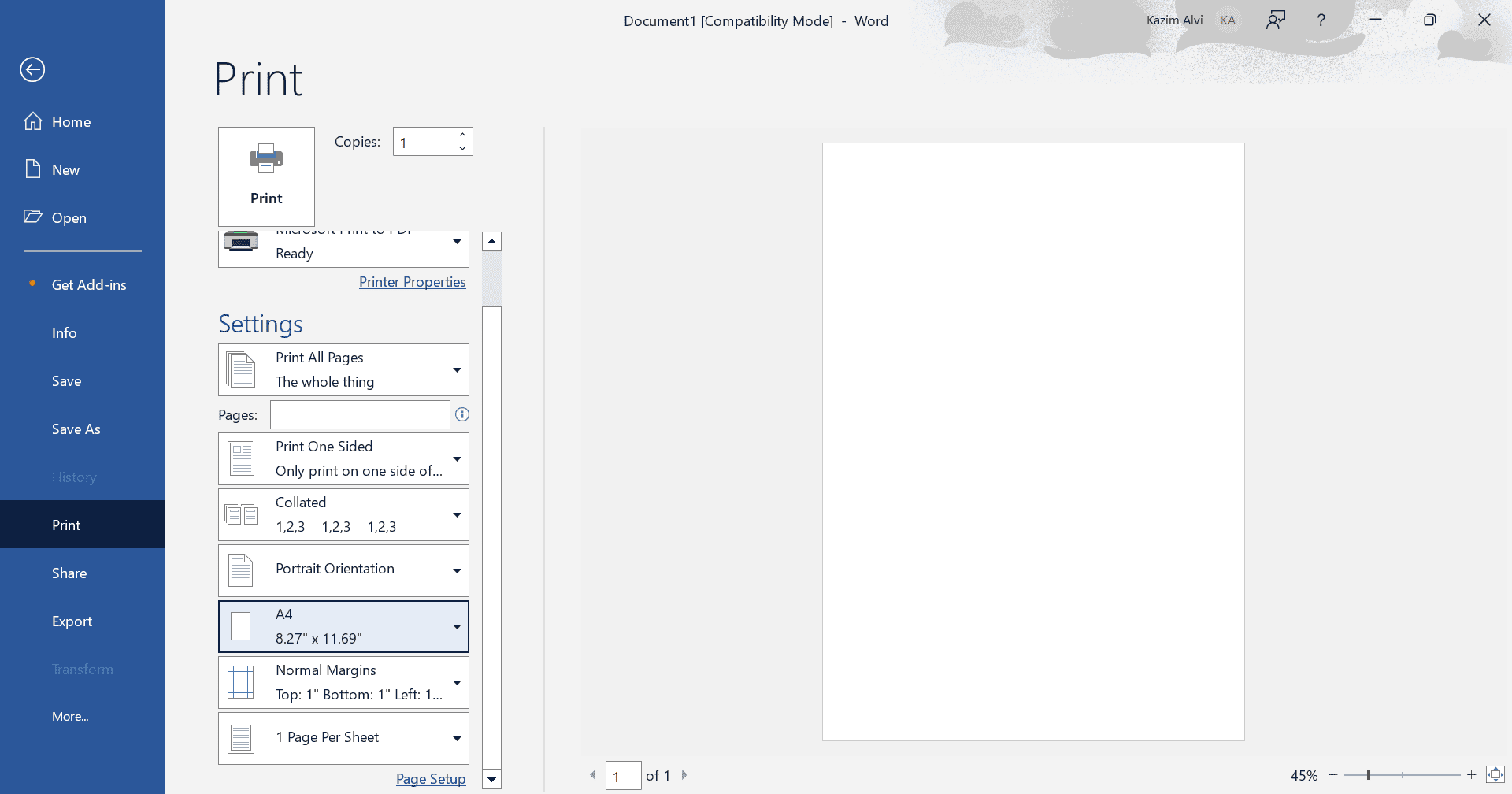Open Help with the question mark

click(x=1321, y=20)
